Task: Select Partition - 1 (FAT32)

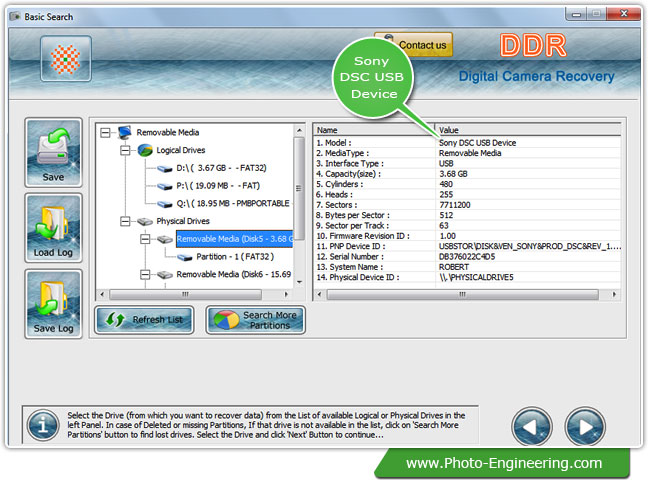Action: coord(235,257)
